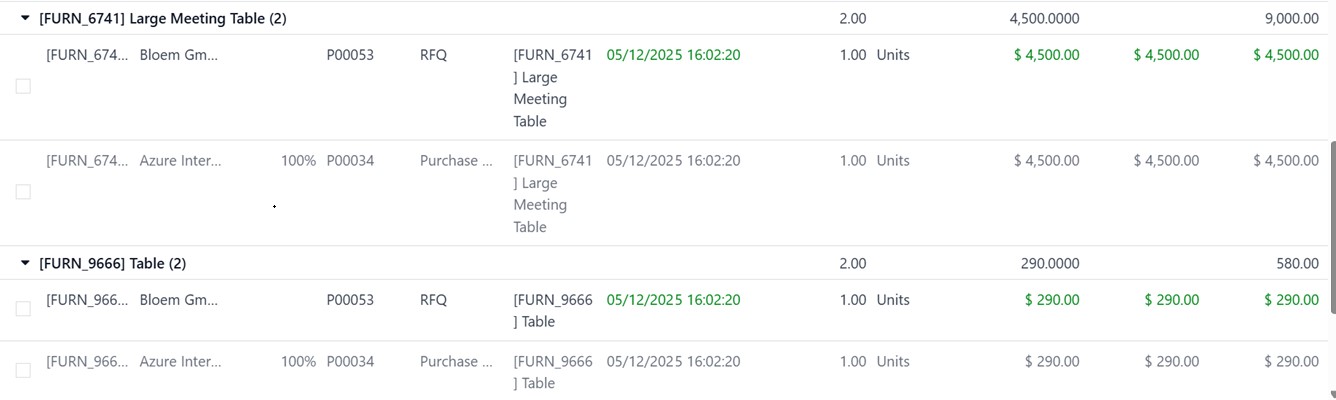Click P00034 order in the Table group
The image size is (1336, 400).
(350, 362)
